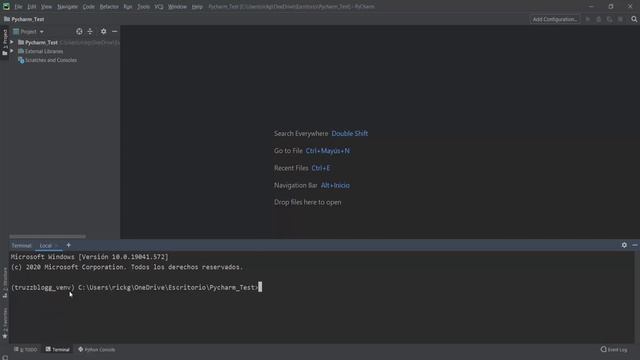Open the TODO tool window button
Image resolution: width=640 pixels, height=360 pixels.
26,349
